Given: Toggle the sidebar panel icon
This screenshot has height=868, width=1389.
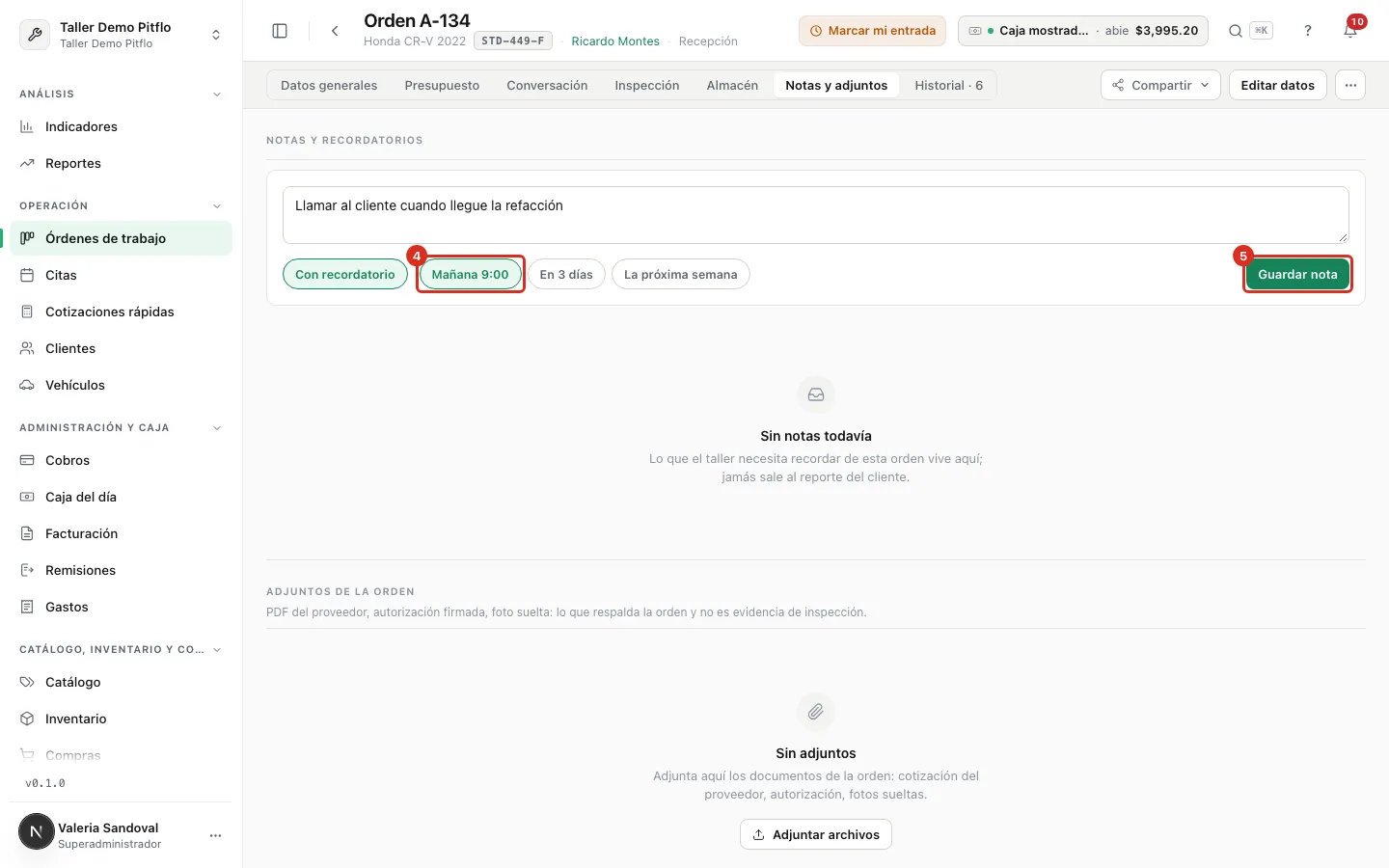Looking at the screenshot, I should tap(280, 31).
